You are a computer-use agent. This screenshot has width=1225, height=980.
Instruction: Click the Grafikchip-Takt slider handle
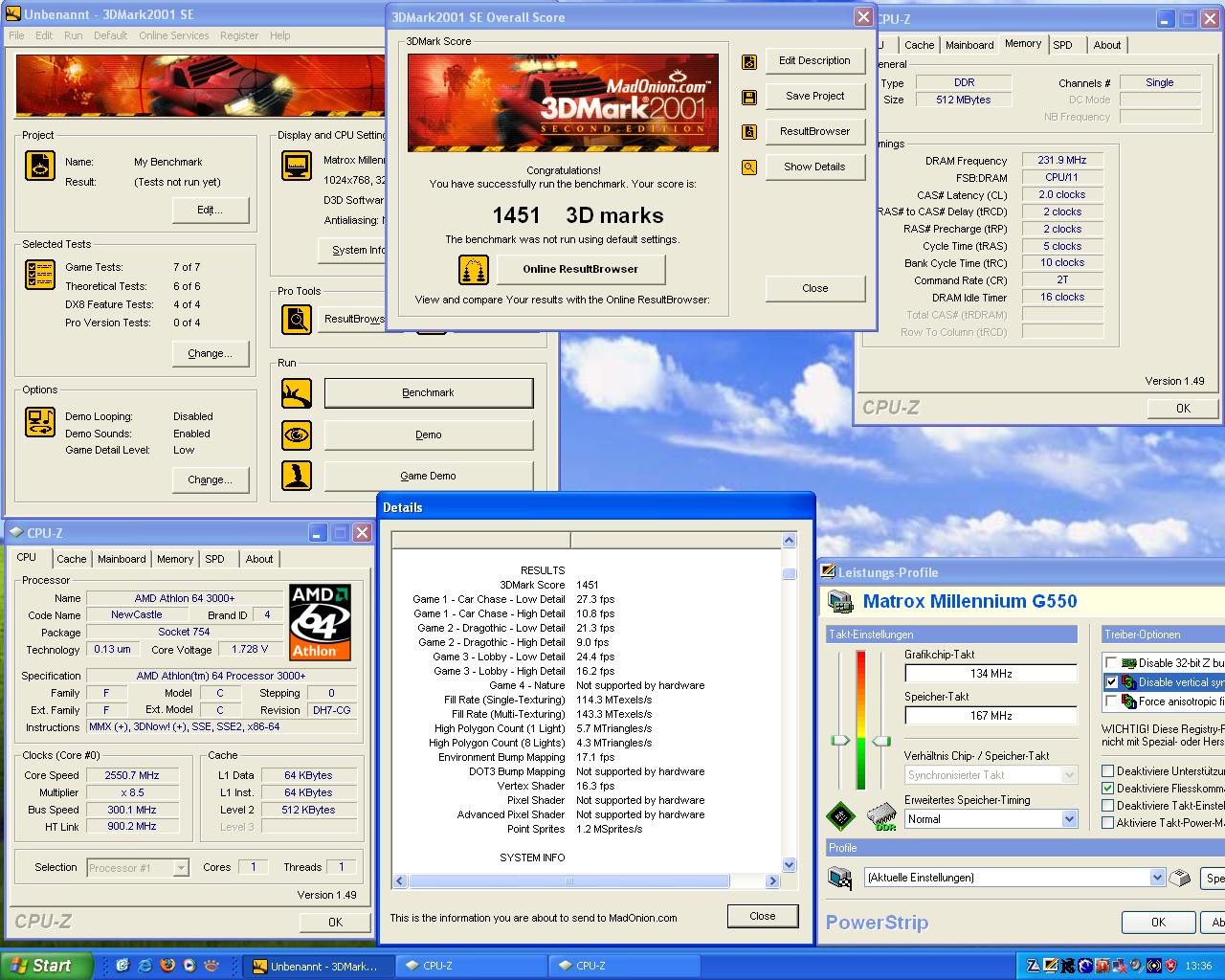[840, 740]
